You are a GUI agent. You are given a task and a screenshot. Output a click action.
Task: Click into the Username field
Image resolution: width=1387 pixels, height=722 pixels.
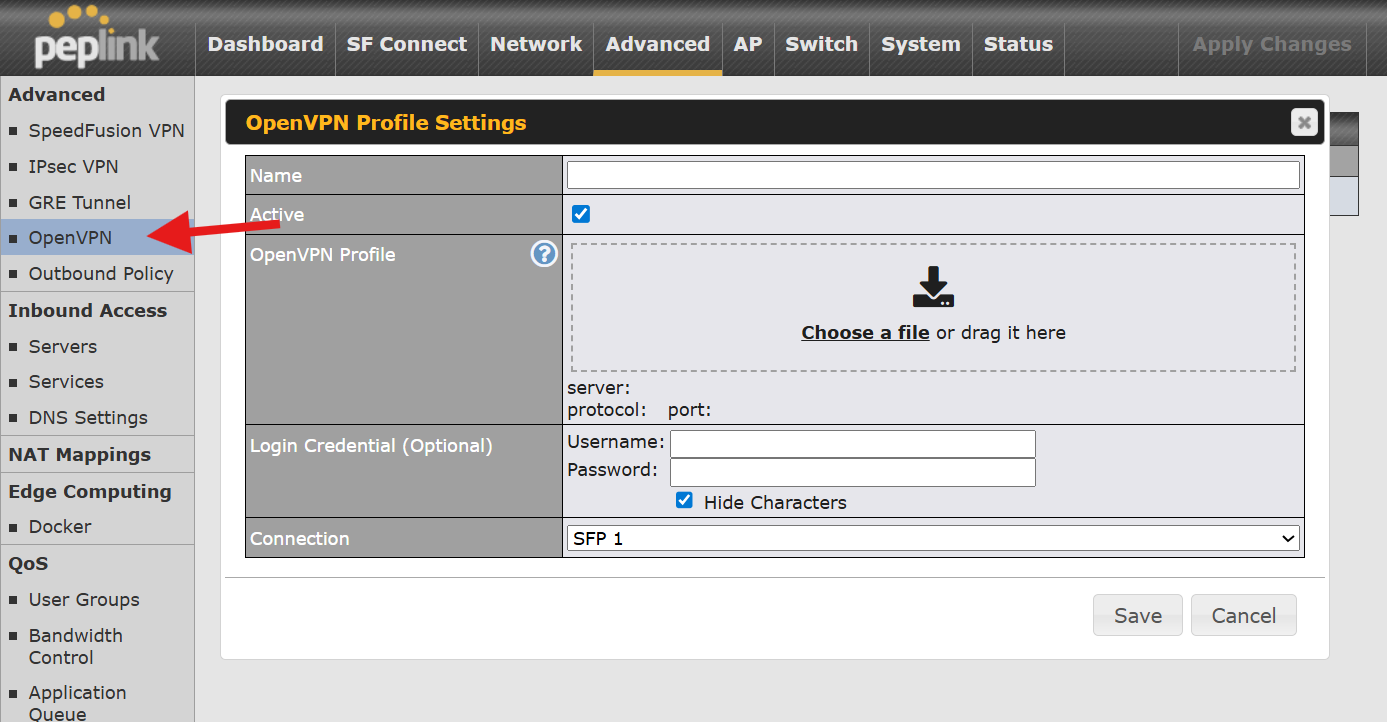[852, 443]
